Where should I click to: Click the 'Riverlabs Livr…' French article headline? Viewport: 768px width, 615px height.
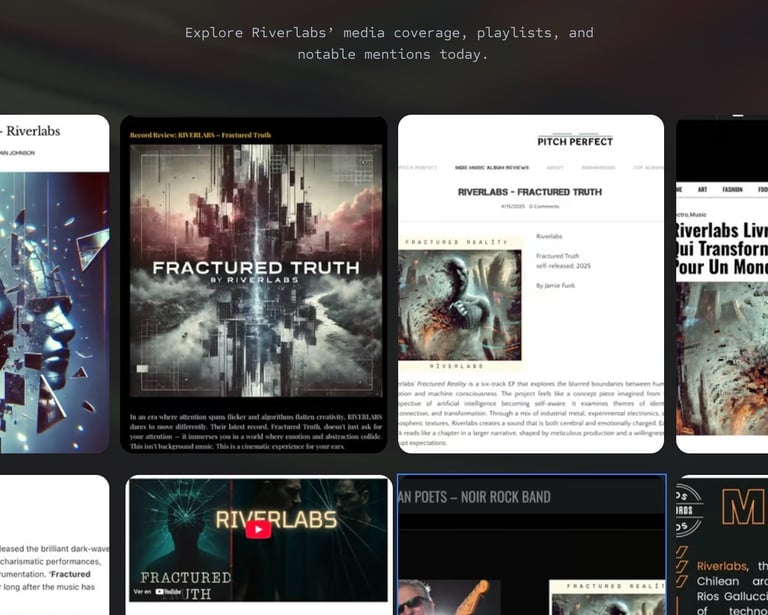pyautogui.click(x=722, y=249)
